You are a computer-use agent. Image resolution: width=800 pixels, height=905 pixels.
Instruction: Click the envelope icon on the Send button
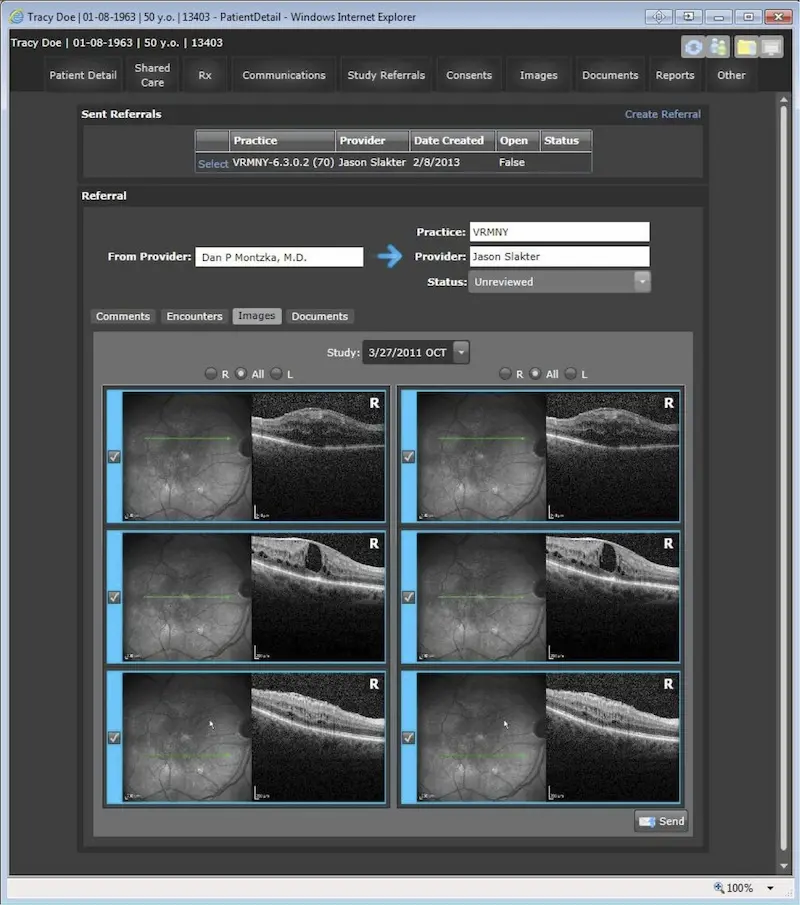coord(646,821)
